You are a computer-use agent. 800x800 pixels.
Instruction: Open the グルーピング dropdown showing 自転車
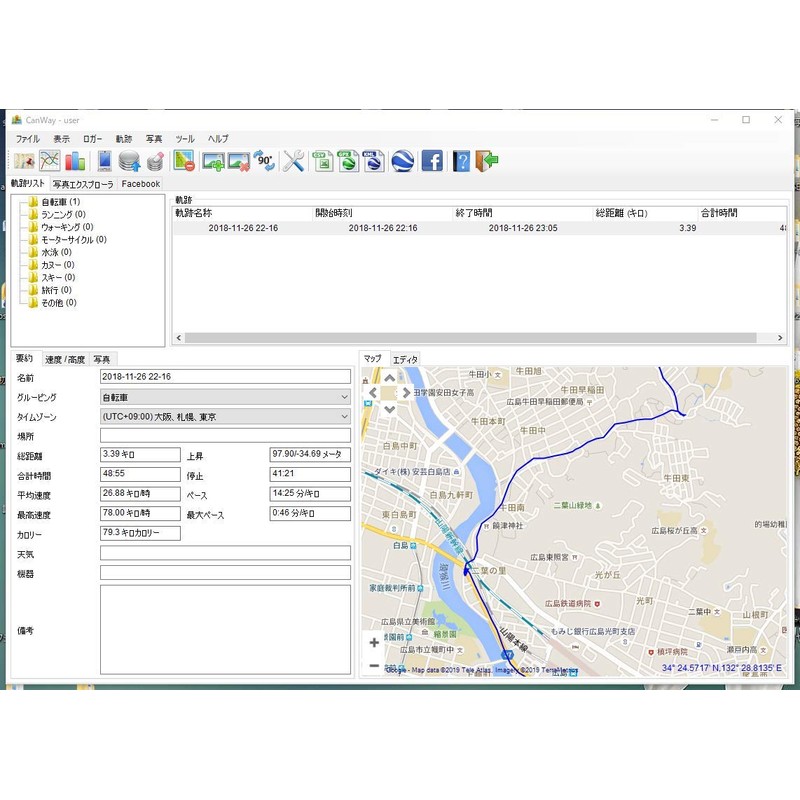pos(225,397)
